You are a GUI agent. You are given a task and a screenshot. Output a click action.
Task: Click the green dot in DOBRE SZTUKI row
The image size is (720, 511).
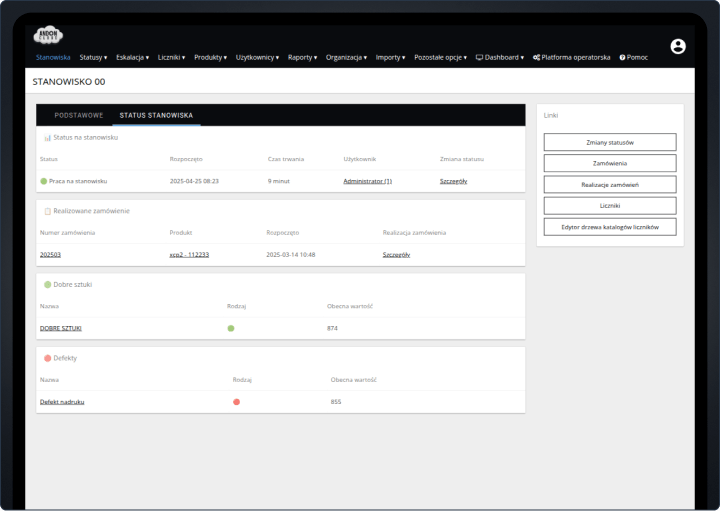(x=231, y=328)
